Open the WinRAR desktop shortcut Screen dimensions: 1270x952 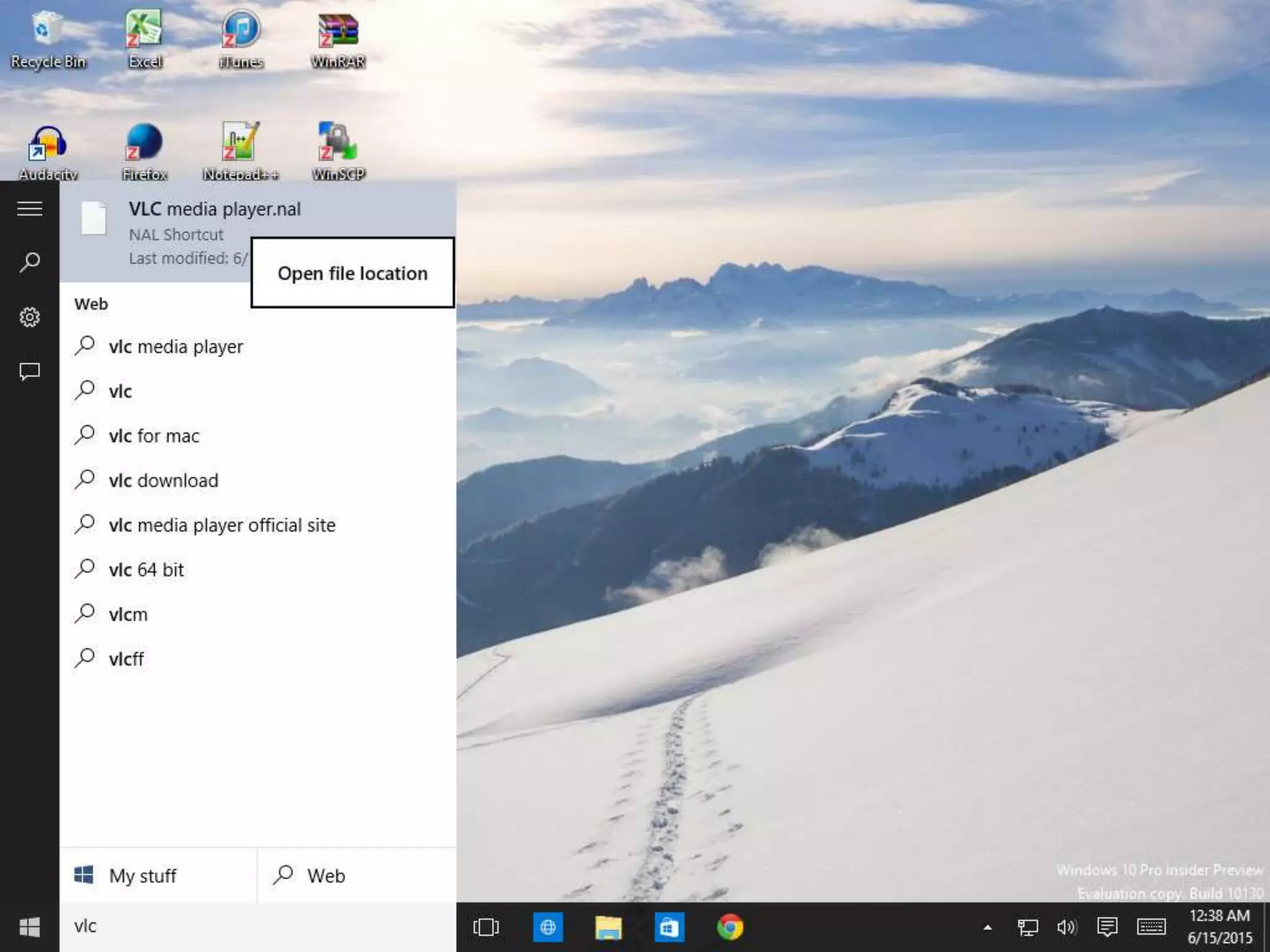(338, 39)
